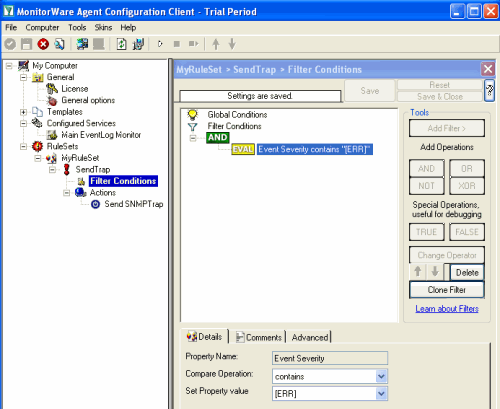Open the Tools menu
Viewport: 500px width, 409px height.
click(x=77, y=28)
